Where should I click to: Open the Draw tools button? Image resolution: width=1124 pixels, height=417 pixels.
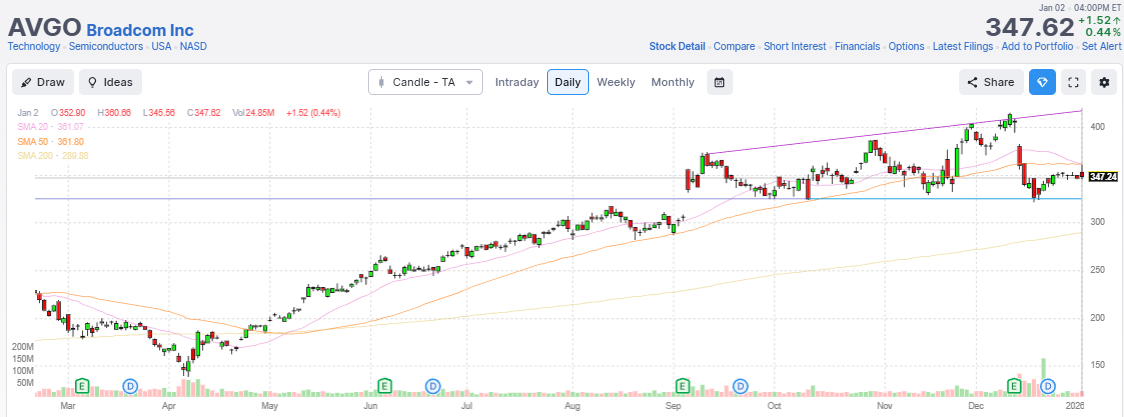43,82
